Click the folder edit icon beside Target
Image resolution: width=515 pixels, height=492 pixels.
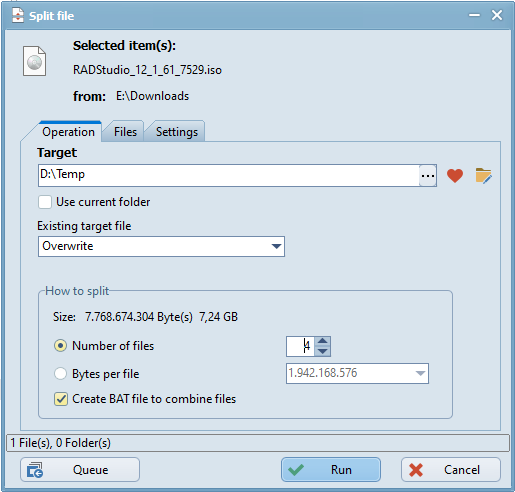click(x=483, y=176)
